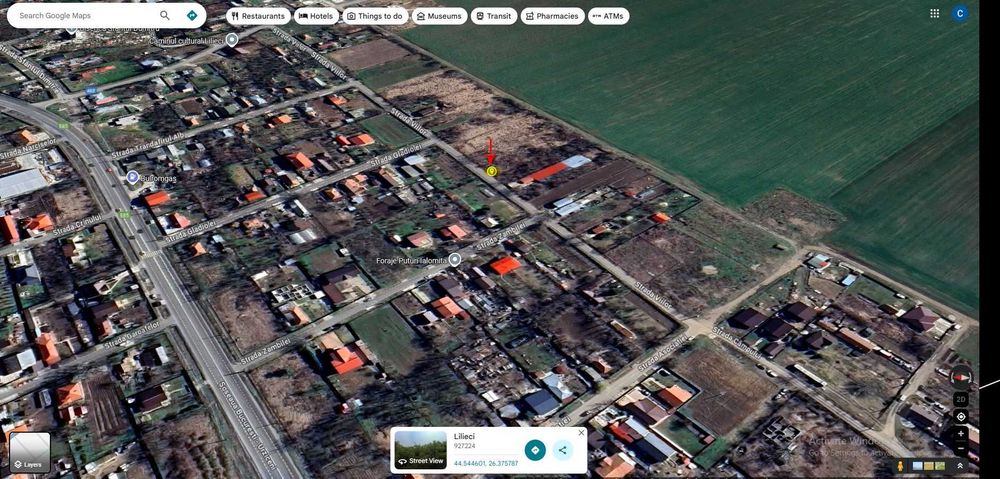This screenshot has width=1000, height=479.
Task: Switch the map to 2D view
Action: [961, 399]
